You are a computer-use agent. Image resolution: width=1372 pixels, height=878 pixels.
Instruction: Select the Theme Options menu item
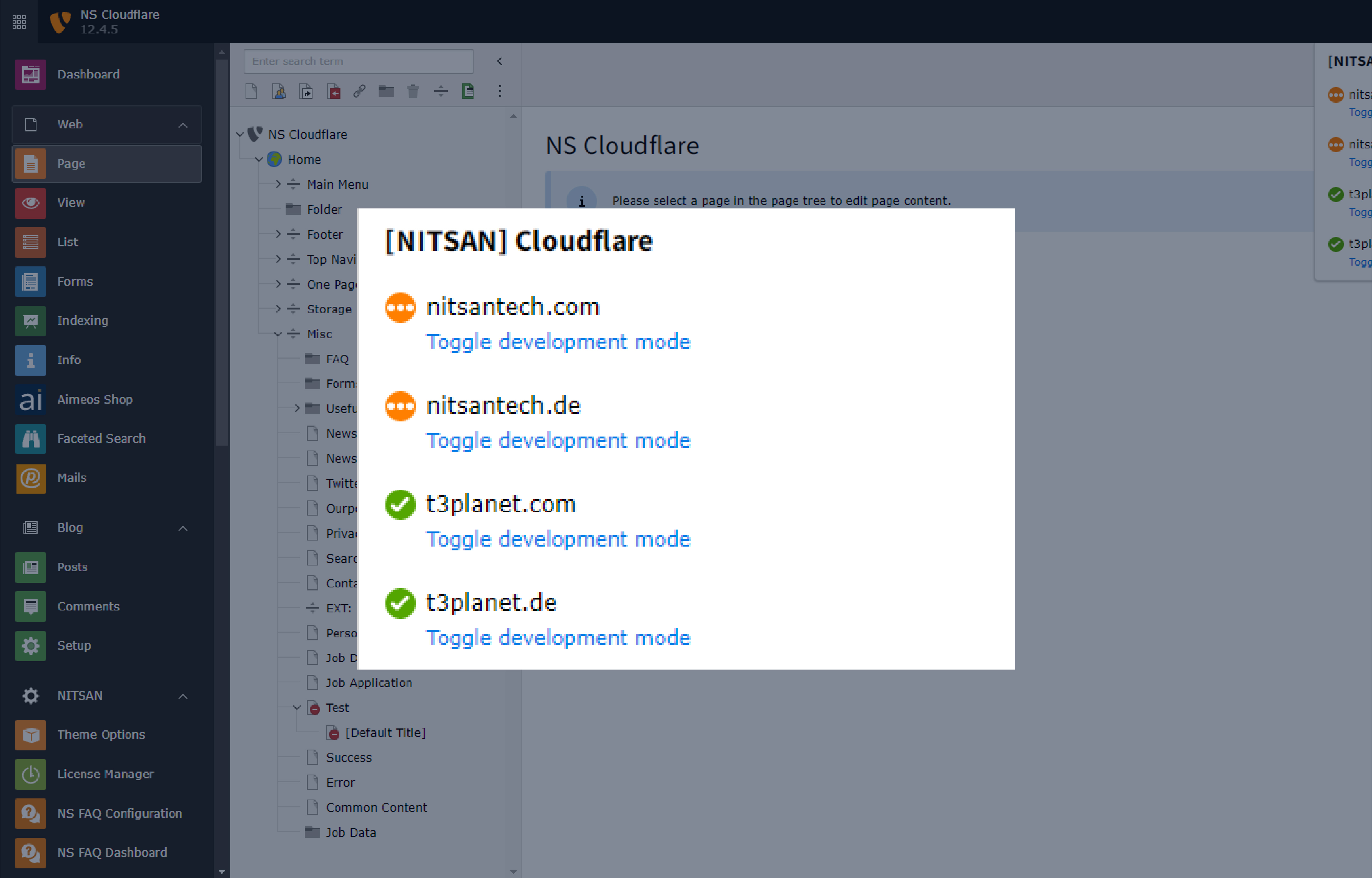[101, 734]
